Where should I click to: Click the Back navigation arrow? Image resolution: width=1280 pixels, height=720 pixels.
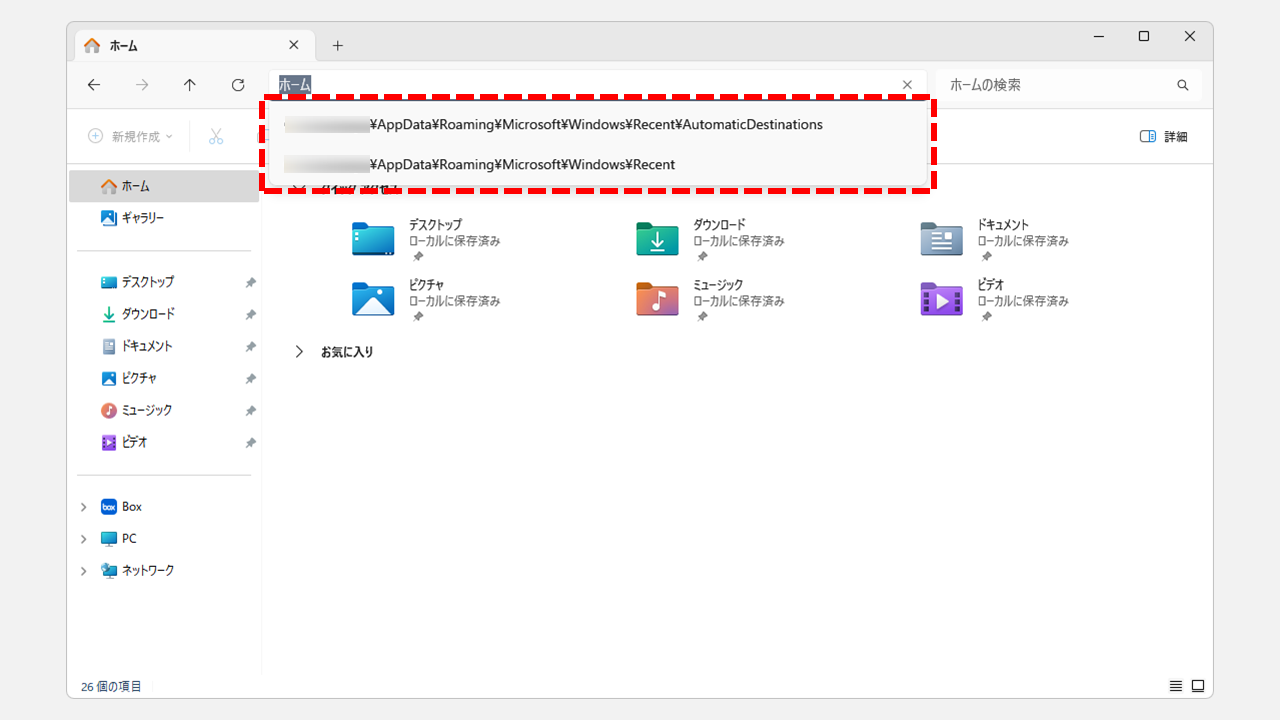(x=94, y=85)
